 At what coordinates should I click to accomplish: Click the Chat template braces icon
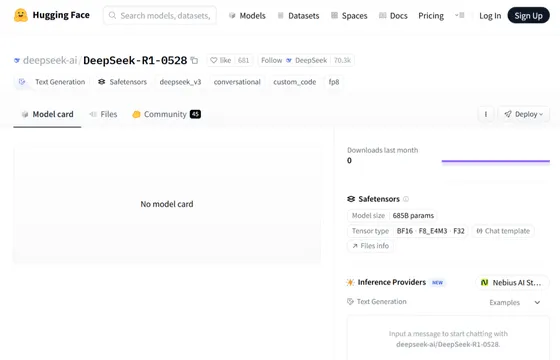(479, 231)
